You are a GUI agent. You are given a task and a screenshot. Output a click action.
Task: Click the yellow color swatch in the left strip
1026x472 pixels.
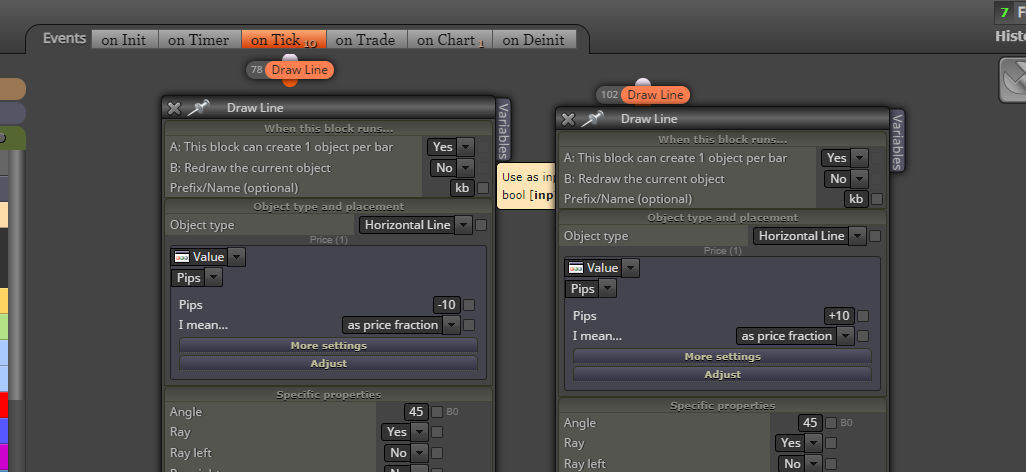coord(4,300)
